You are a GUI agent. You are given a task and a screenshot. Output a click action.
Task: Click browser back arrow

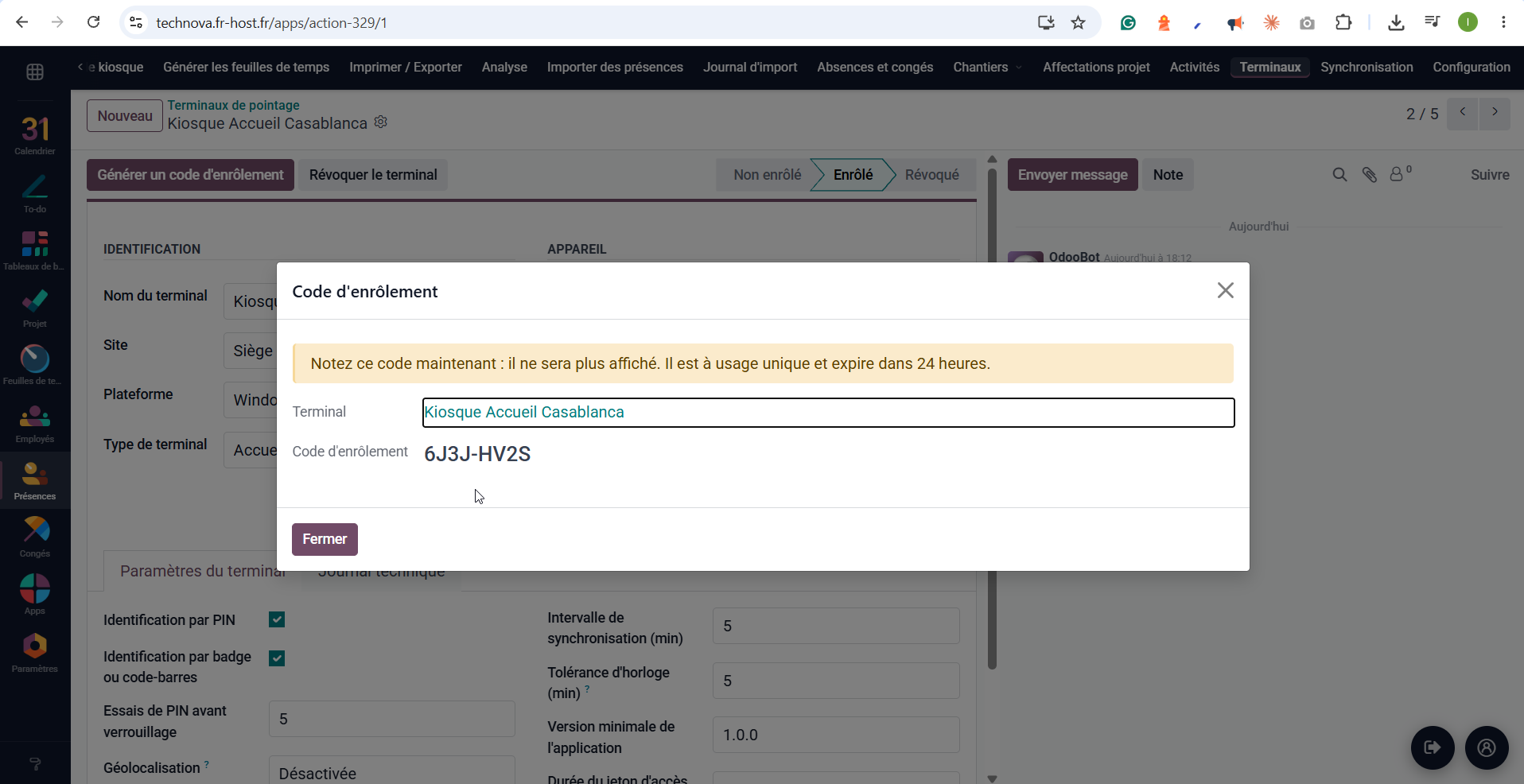click(22, 22)
